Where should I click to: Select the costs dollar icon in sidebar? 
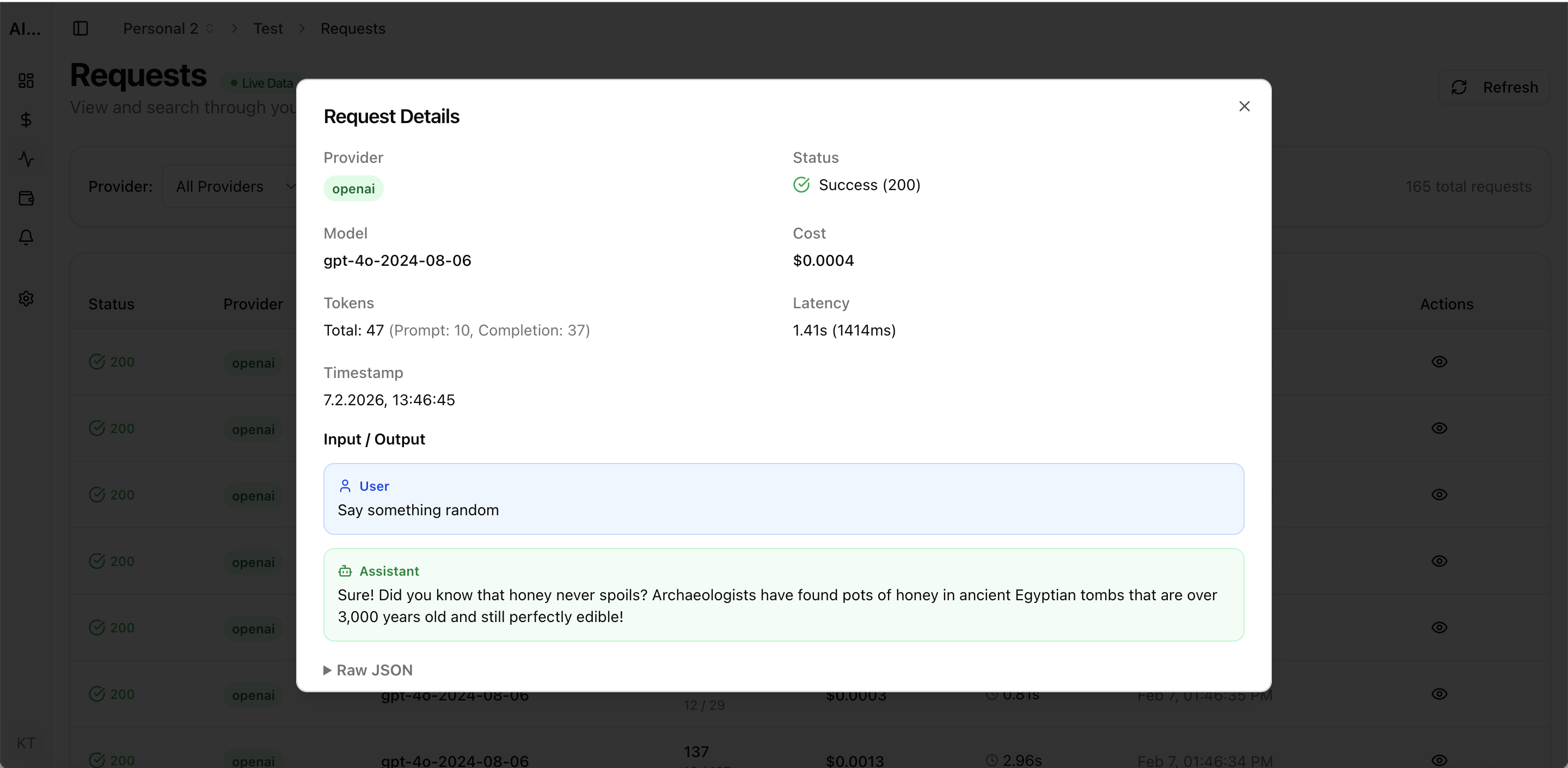(26, 119)
